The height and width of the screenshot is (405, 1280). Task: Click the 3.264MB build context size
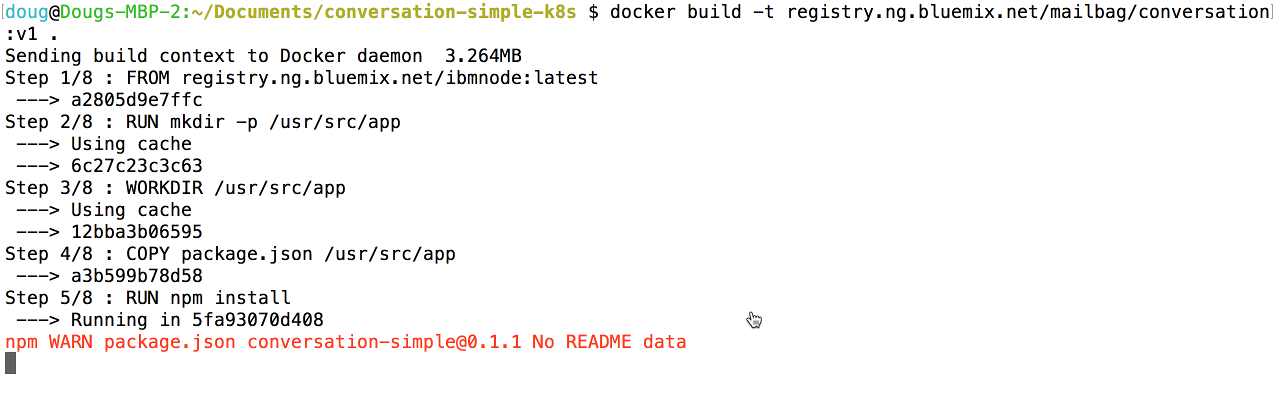pos(484,56)
